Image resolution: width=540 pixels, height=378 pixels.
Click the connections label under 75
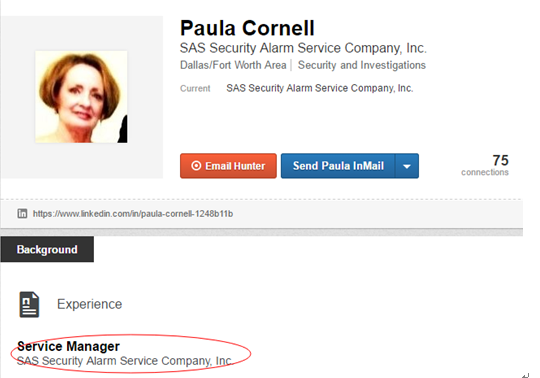pos(485,172)
